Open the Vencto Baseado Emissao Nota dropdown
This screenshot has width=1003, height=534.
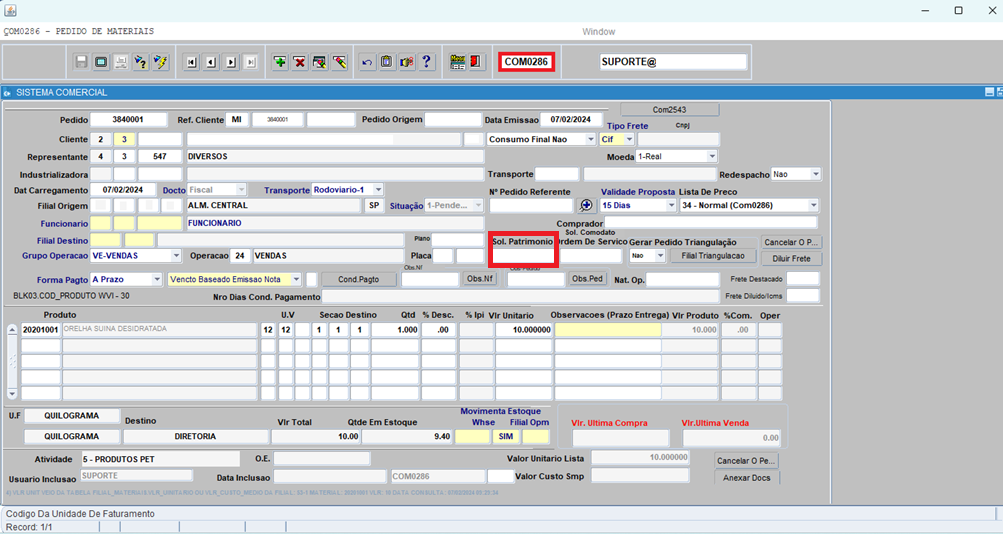(x=296, y=279)
